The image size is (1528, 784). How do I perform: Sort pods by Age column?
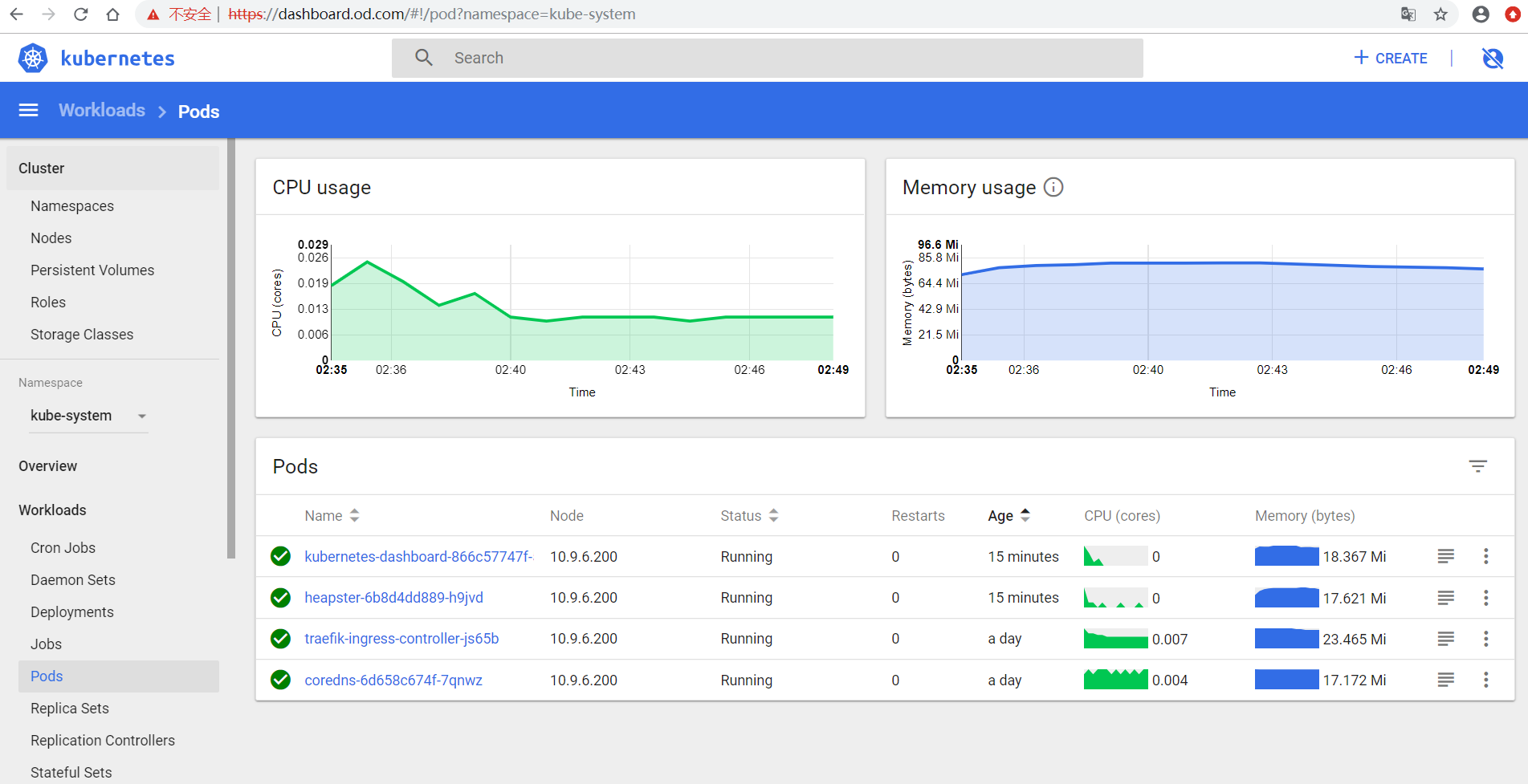1008,516
